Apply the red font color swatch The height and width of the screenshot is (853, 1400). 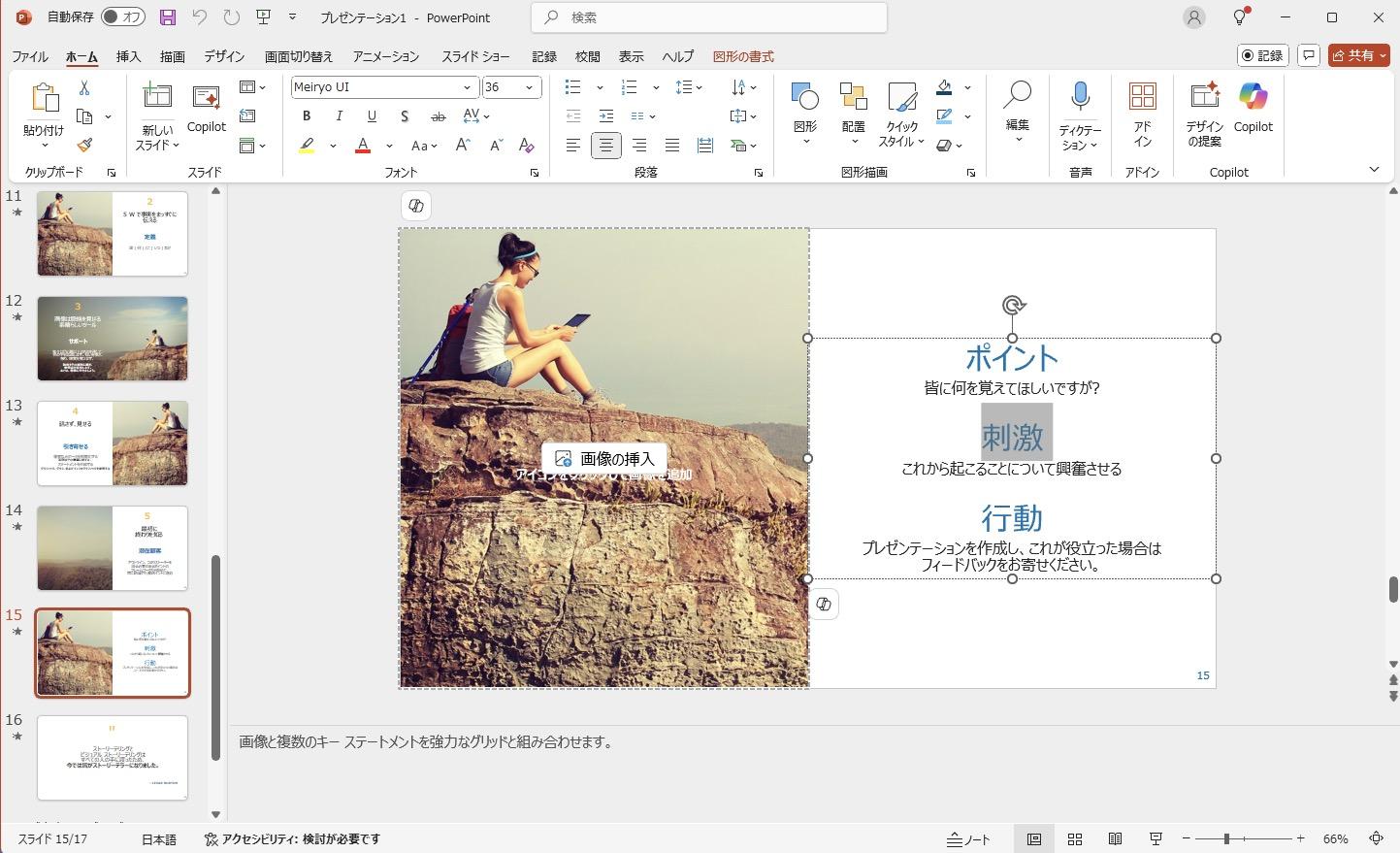[x=363, y=146]
